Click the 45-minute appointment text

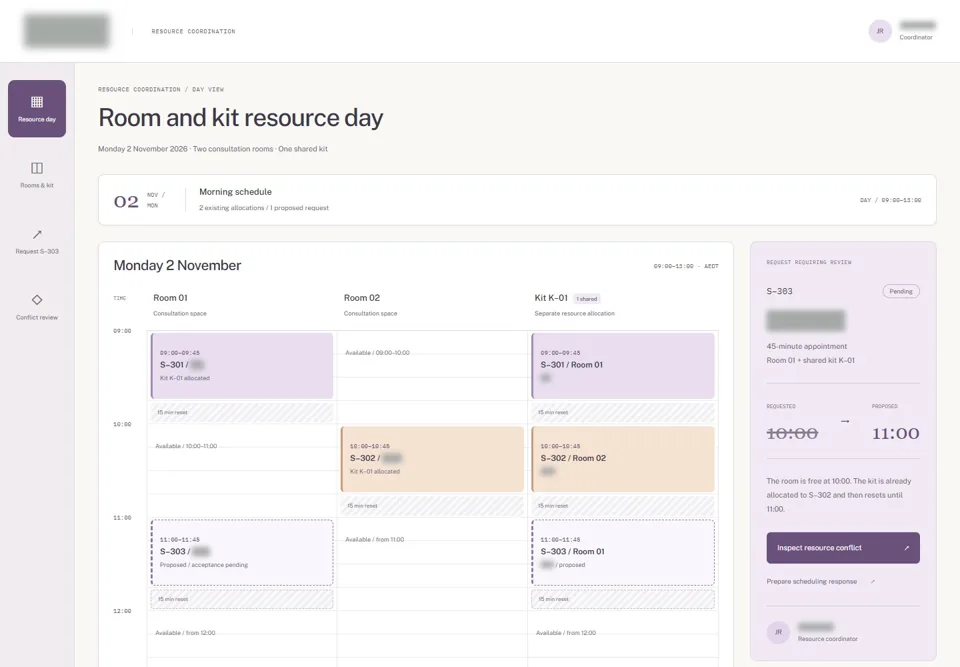(x=806, y=346)
